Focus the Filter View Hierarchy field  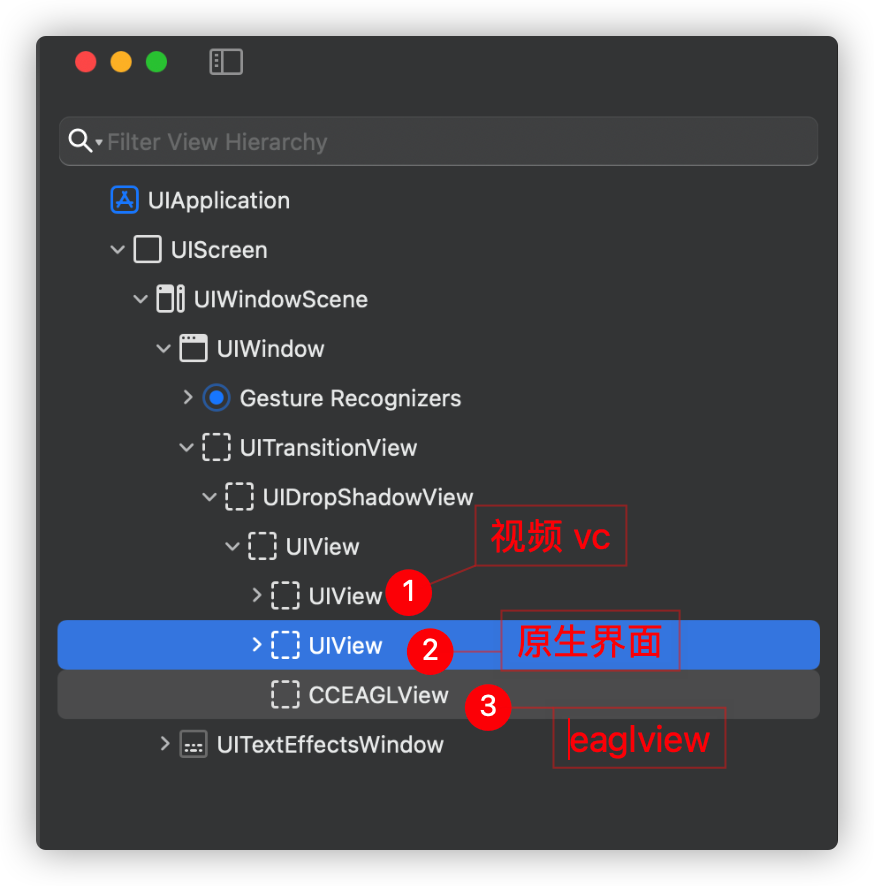[450, 142]
